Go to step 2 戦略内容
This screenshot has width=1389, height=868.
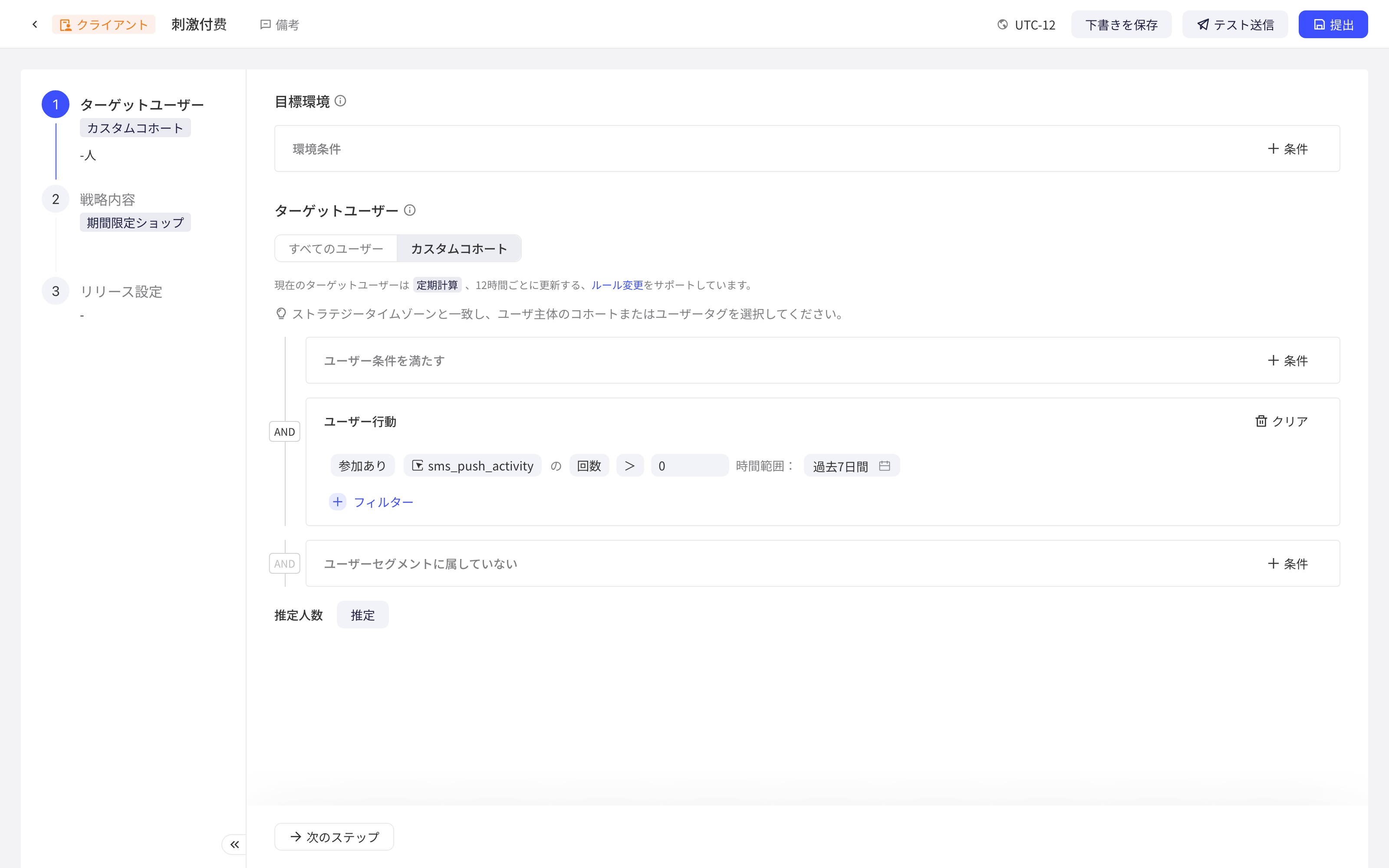click(107, 200)
